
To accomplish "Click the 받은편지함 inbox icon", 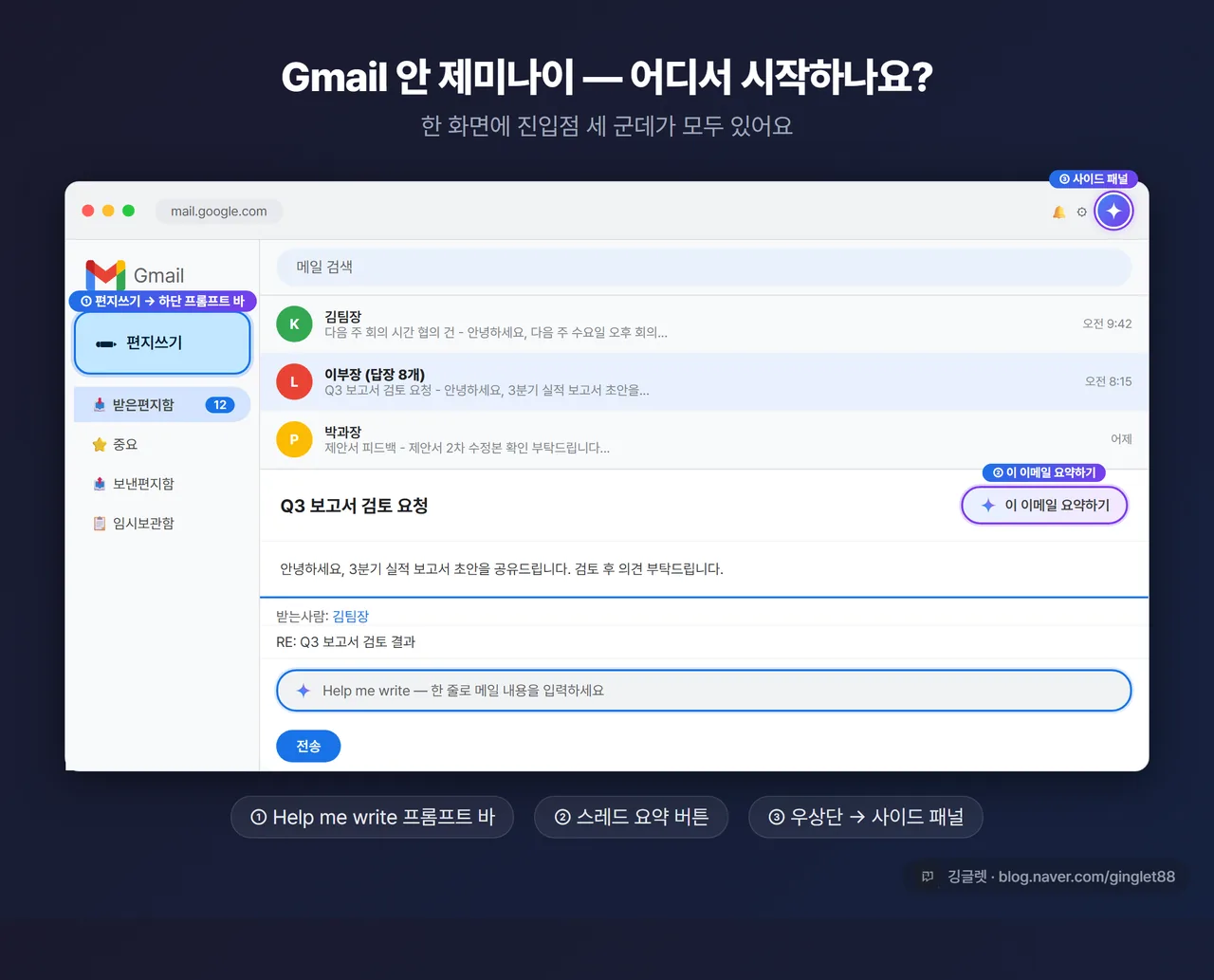I will click(100, 405).
